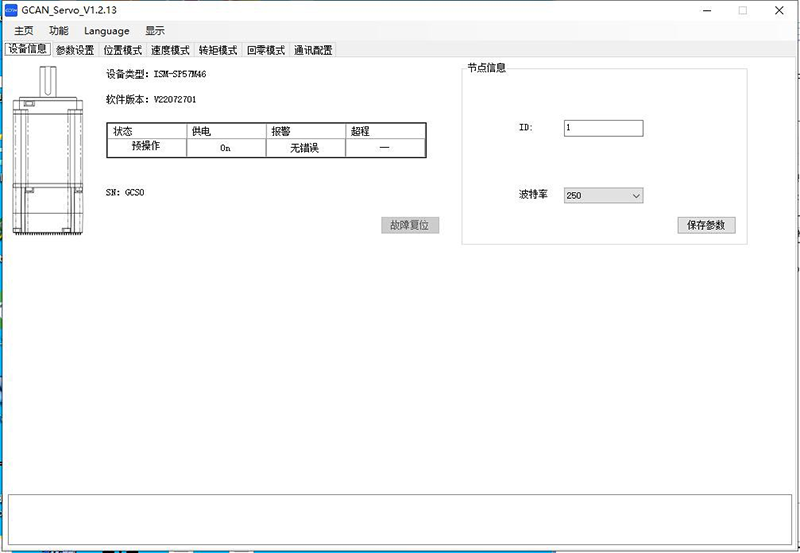
Task: Open the 显示 menu
Action: point(155,31)
